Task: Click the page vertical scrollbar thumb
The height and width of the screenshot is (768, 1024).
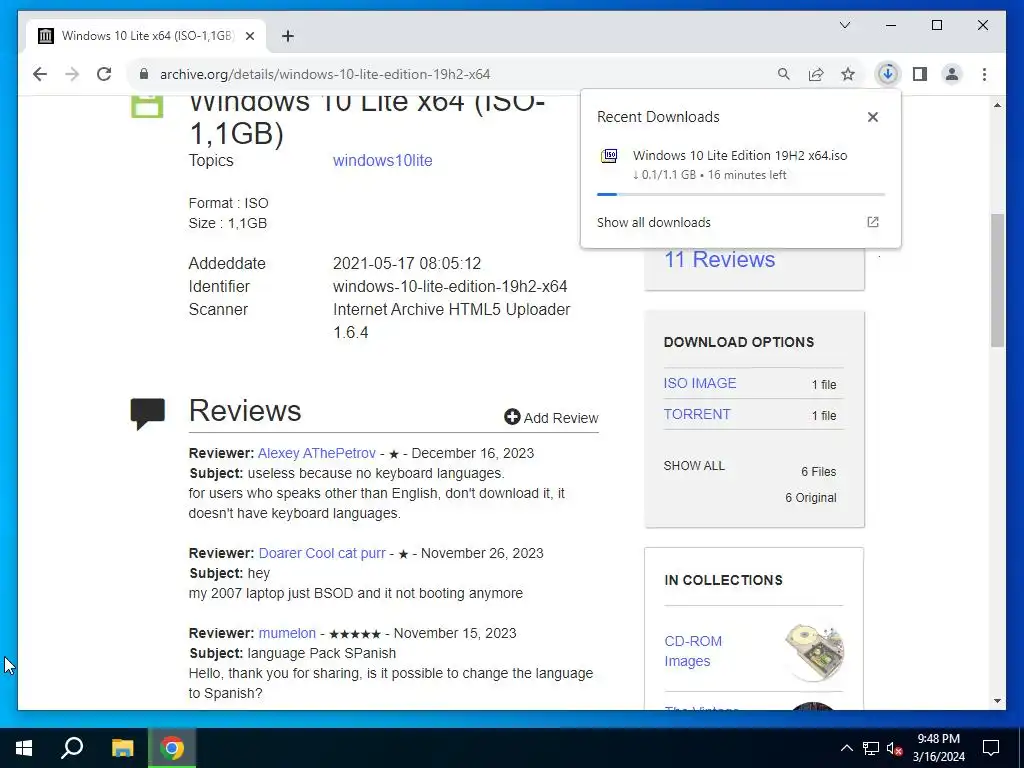Action: point(997,280)
